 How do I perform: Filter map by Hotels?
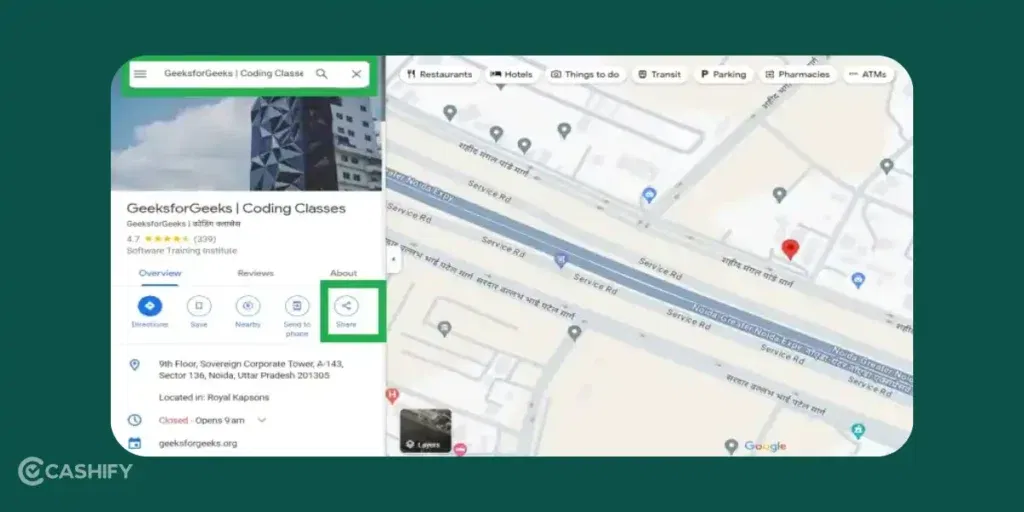point(511,74)
